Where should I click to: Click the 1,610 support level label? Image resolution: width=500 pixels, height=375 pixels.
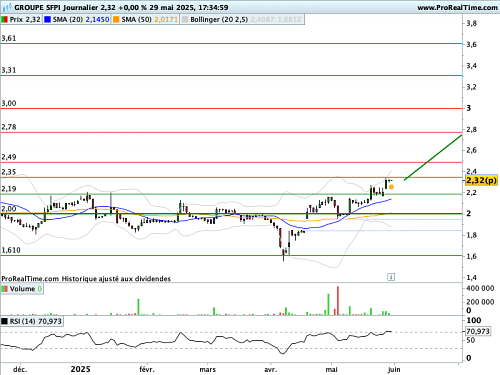tap(11, 250)
